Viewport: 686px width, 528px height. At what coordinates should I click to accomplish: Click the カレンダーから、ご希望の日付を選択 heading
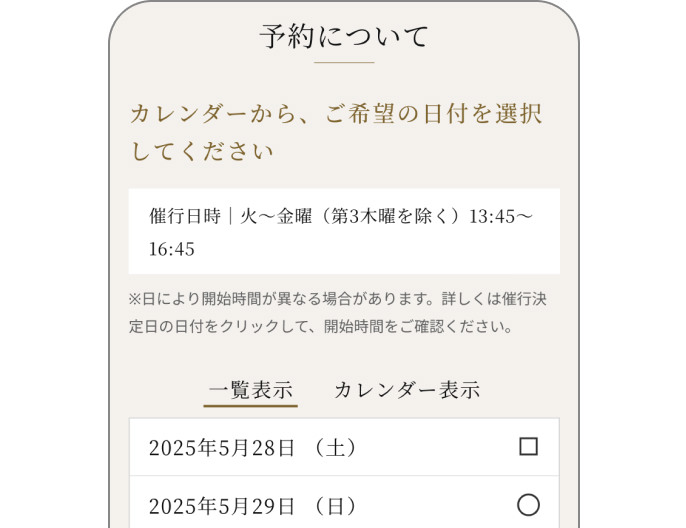click(336, 114)
